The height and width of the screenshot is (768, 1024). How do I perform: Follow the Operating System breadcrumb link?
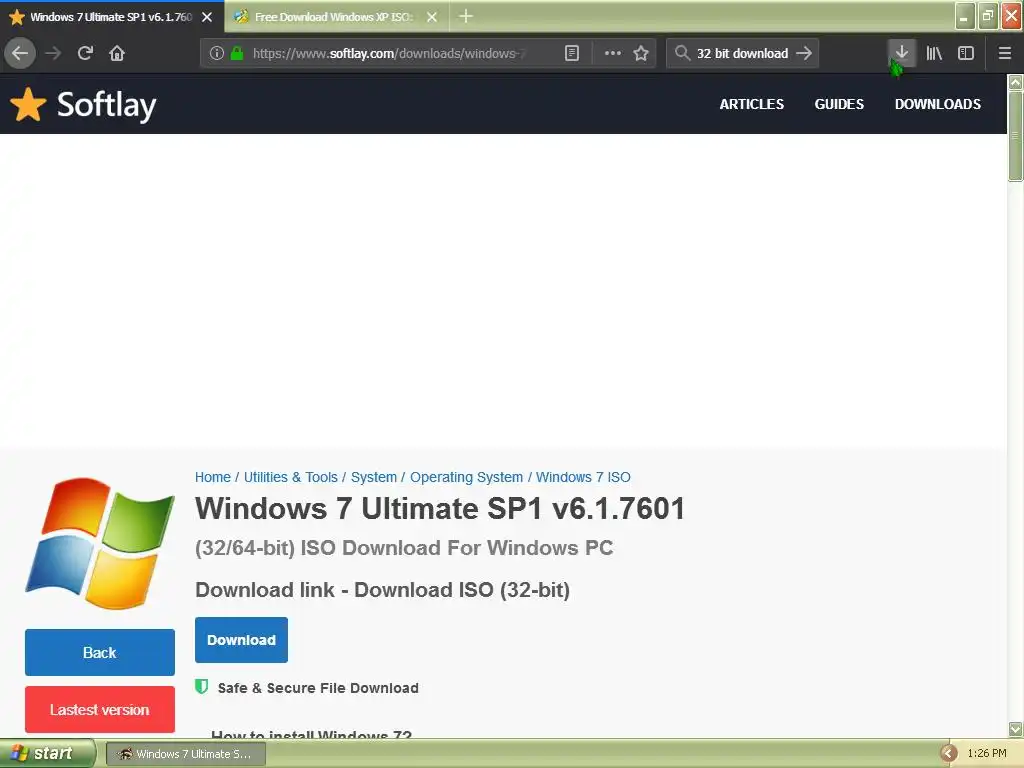click(x=466, y=477)
